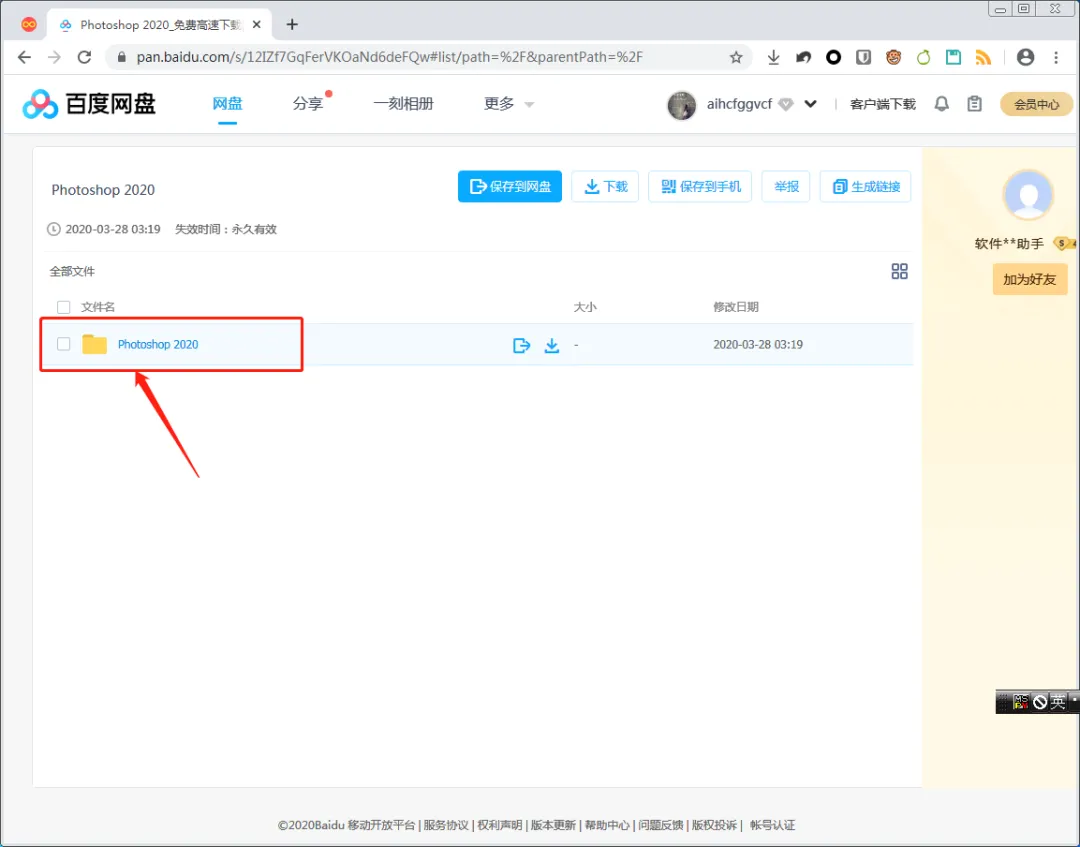This screenshot has height=847, width=1080.
Task: Click the 软件**助手 sharer name
Action: 1009,244
